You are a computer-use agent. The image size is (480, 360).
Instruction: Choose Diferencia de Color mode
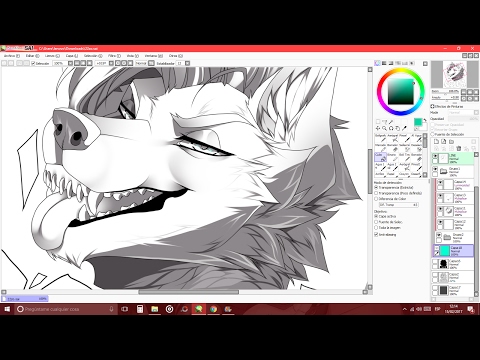pos(390,199)
